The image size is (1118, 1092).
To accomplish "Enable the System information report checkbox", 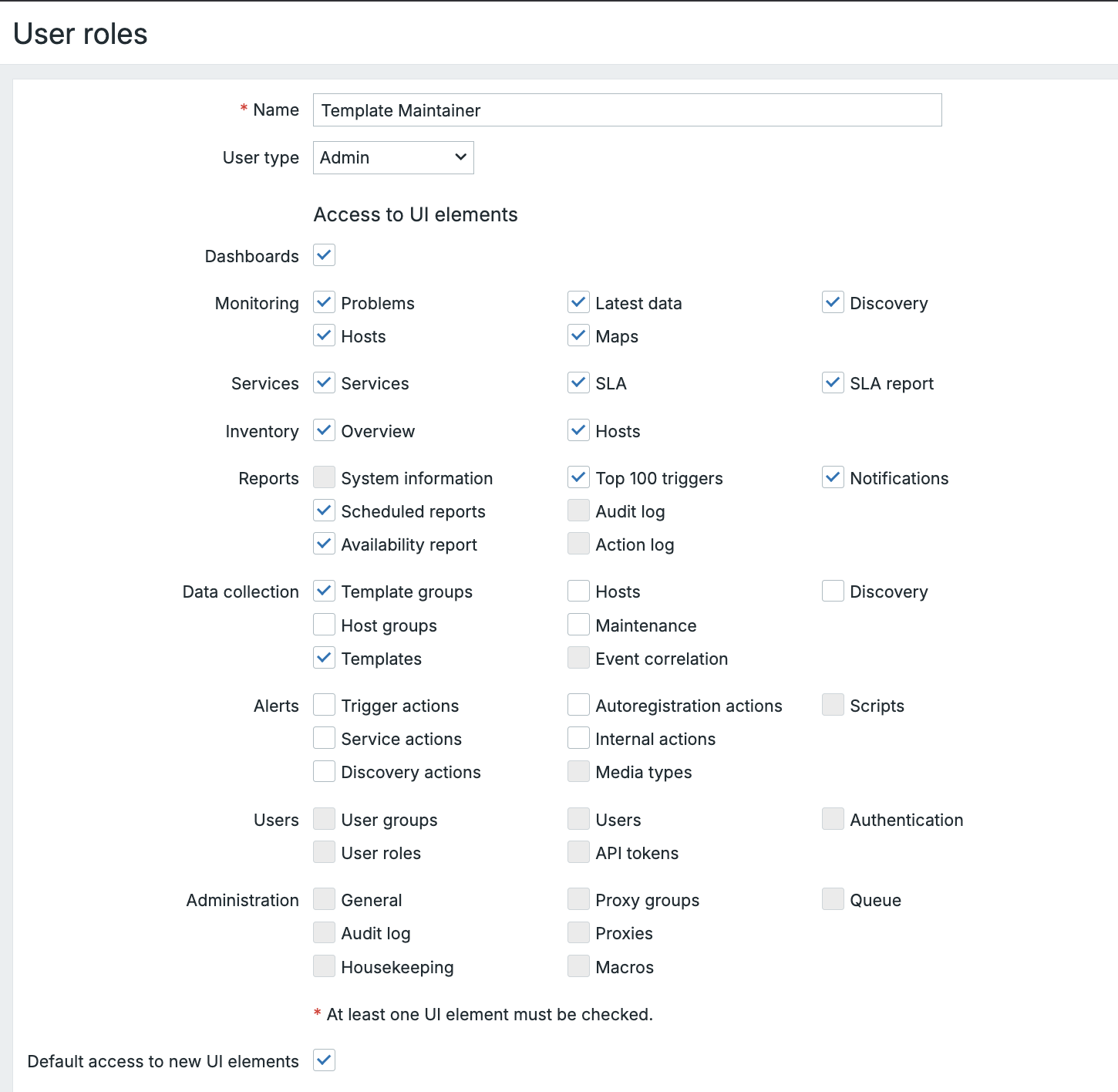I will point(324,477).
